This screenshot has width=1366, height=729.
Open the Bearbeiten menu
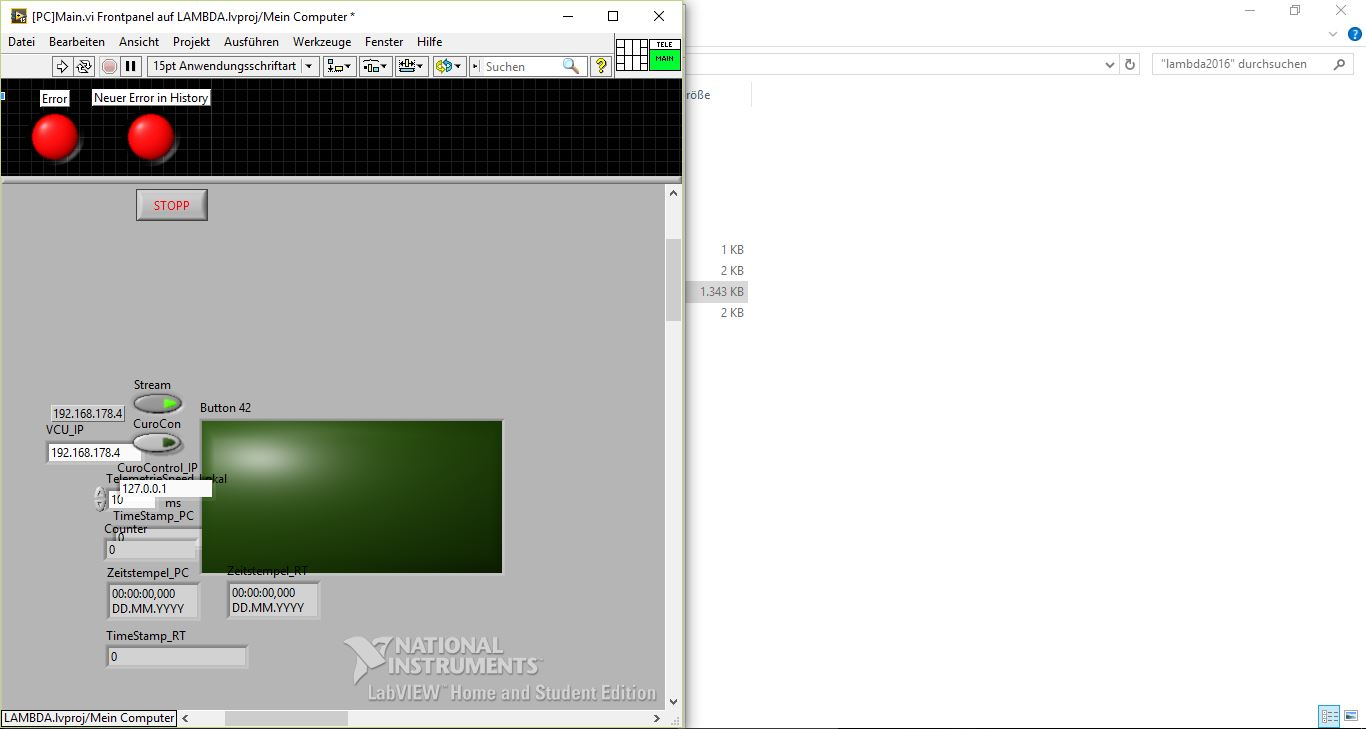pos(77,42)
